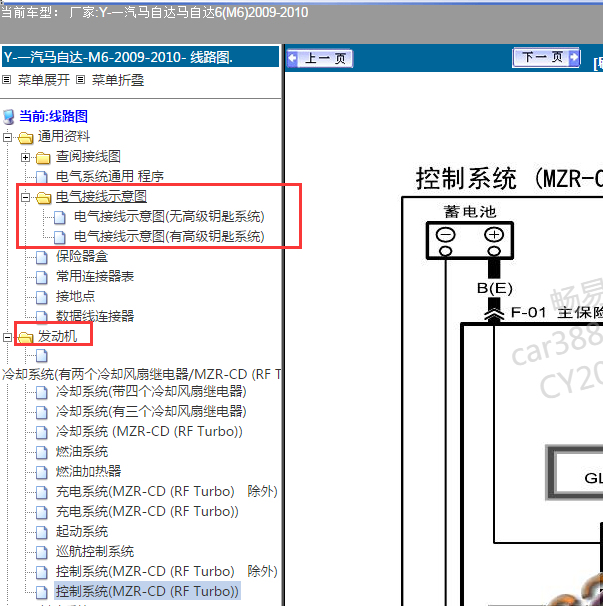Click page icon beside 冷却系统 (MZR-CD (RF Turbo))
603x606 pixels.
[41, 432]
